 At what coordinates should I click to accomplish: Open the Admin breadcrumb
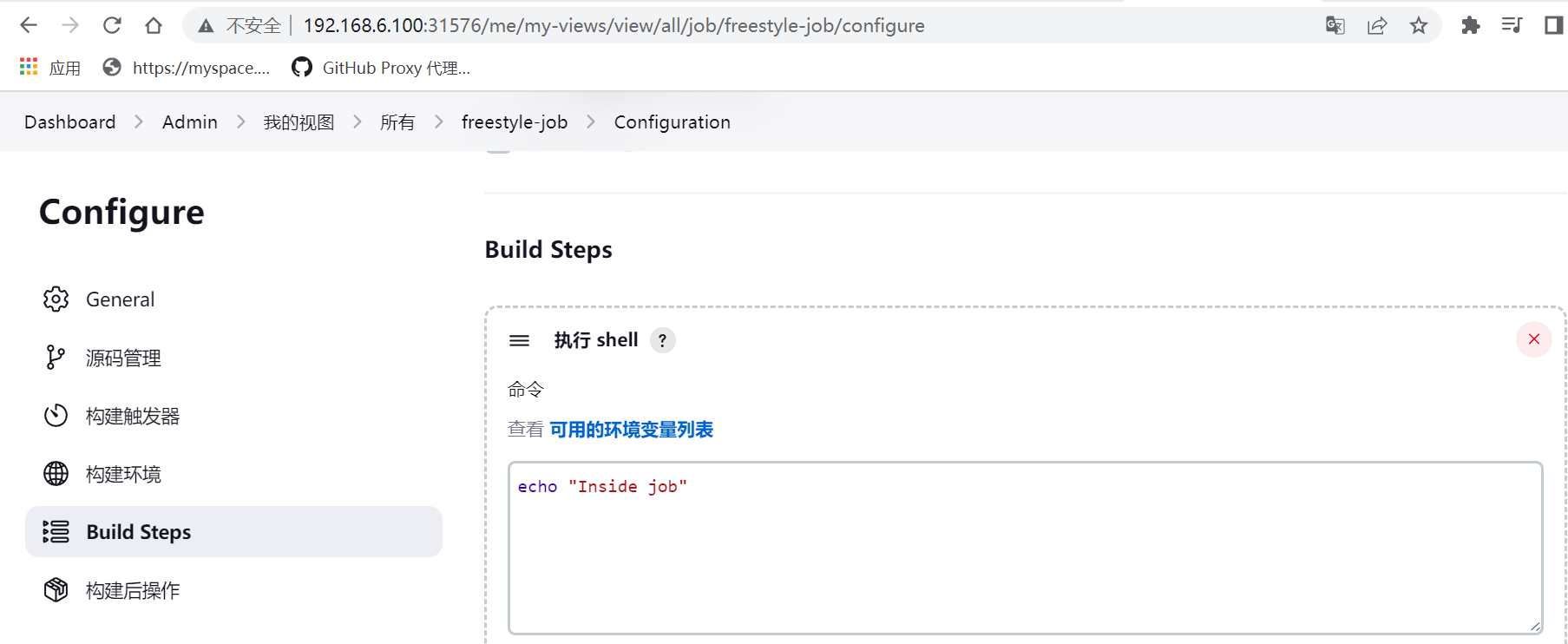point(190,122)
